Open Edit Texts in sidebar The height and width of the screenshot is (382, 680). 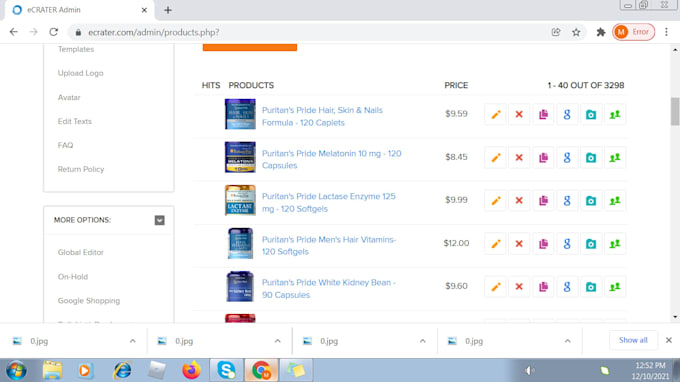(x=75, y=121)
